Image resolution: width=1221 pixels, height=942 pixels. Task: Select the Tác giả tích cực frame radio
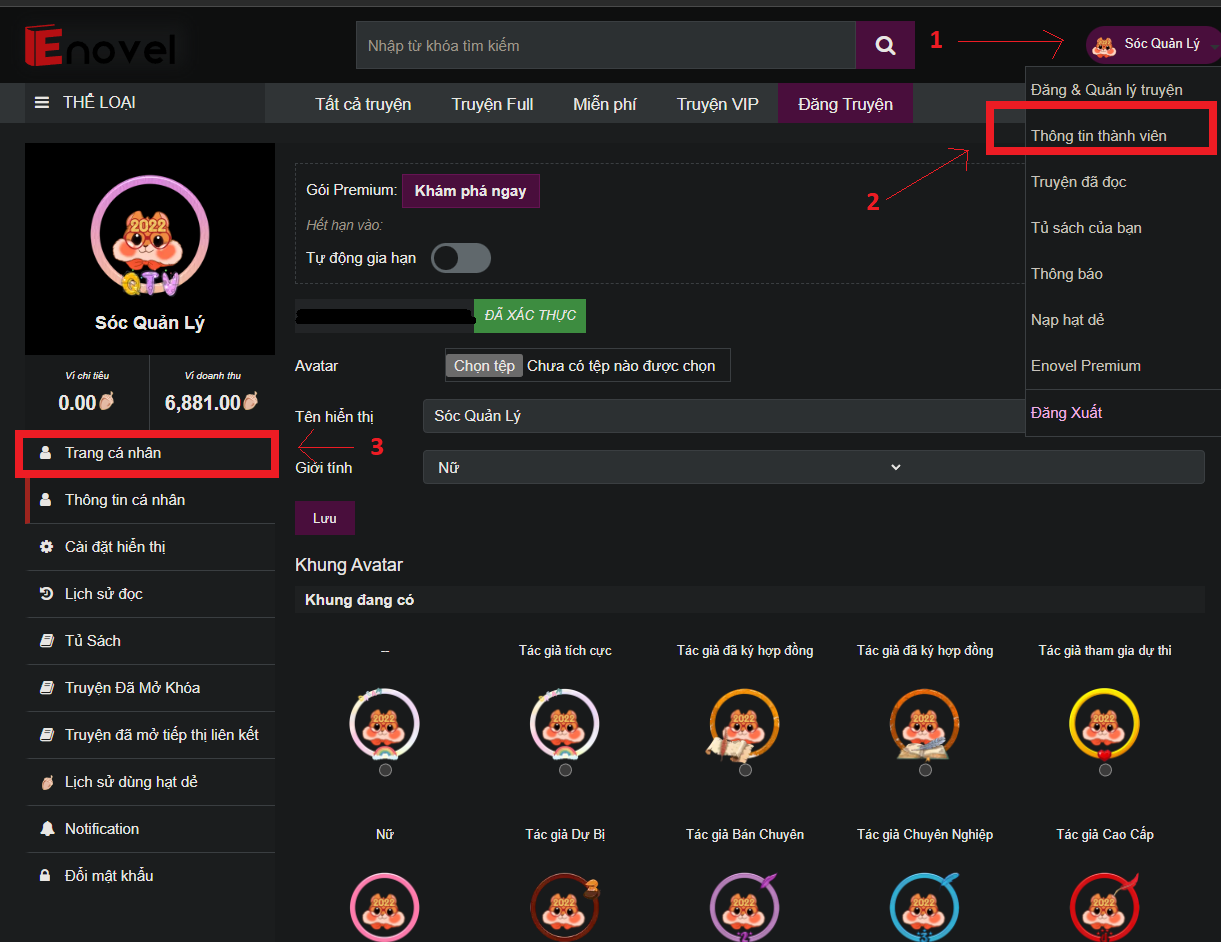(566, 770)
